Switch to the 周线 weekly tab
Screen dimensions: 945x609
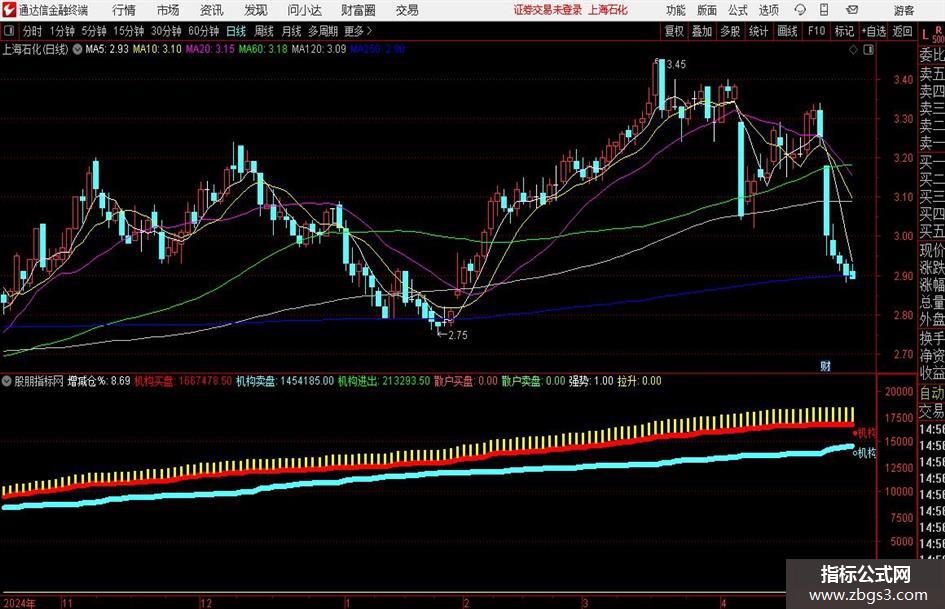pos(263,31)
